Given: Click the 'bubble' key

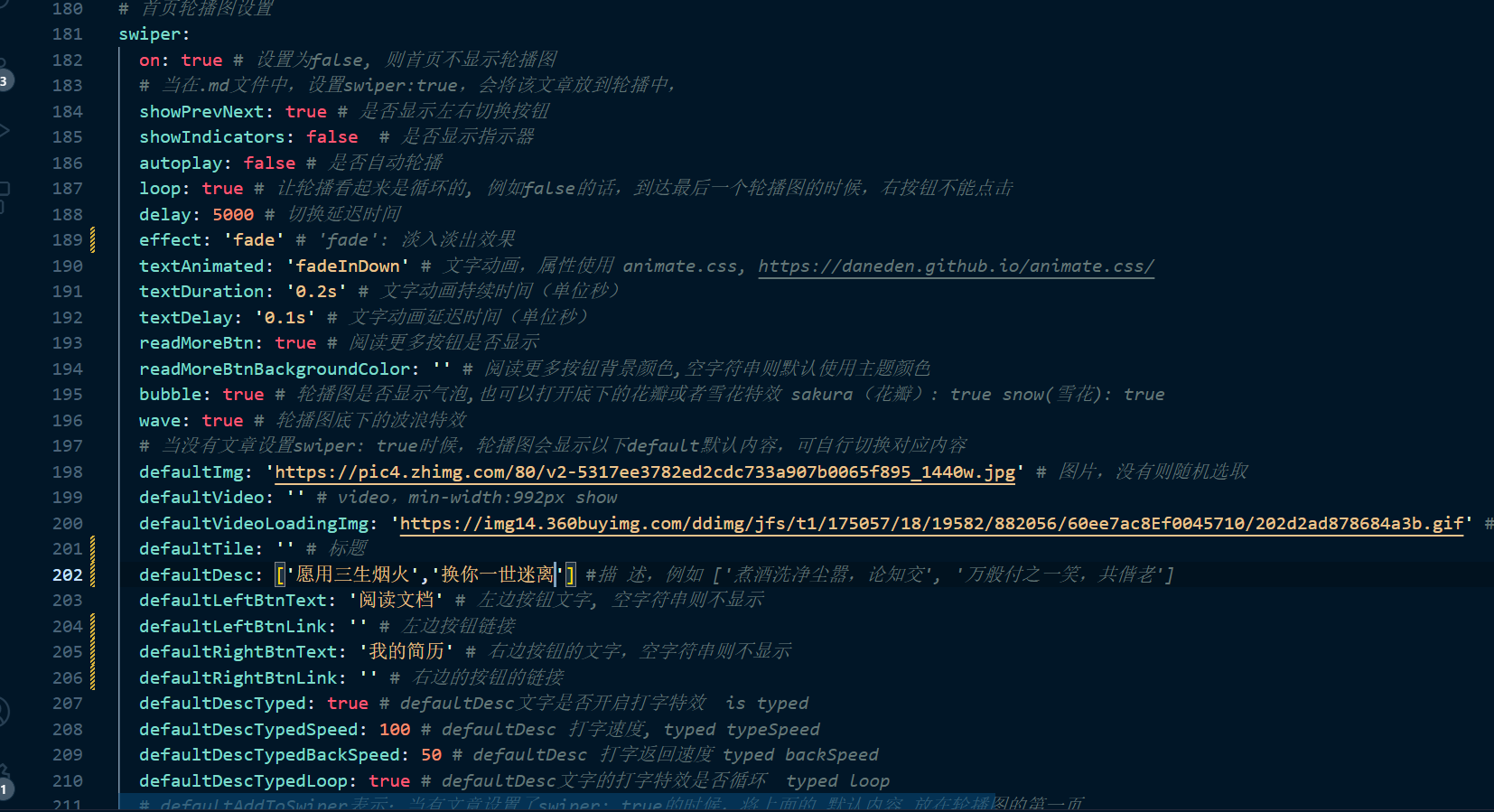Looking at the screenshot, I should point(171,395).
